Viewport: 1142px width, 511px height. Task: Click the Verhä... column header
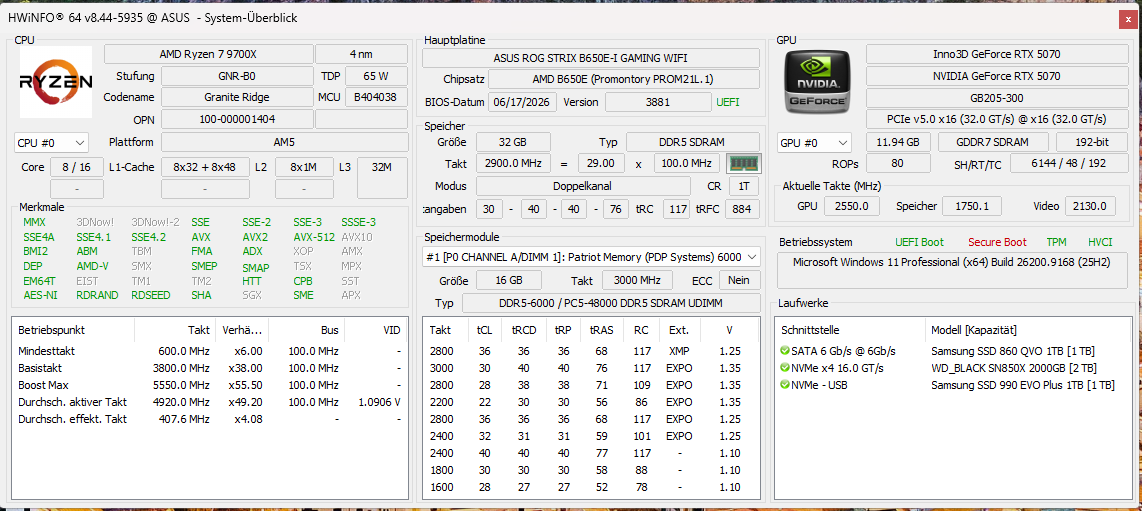240,330
